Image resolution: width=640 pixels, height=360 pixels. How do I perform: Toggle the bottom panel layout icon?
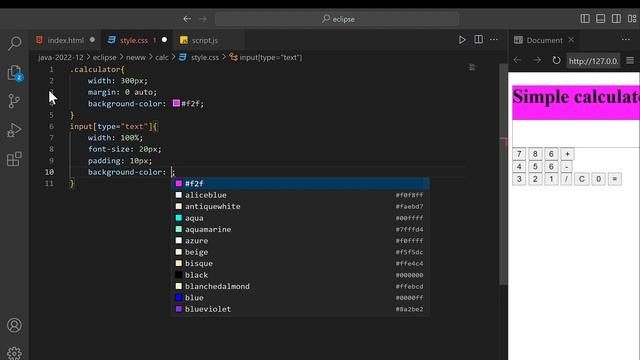[x=600, y=19]
